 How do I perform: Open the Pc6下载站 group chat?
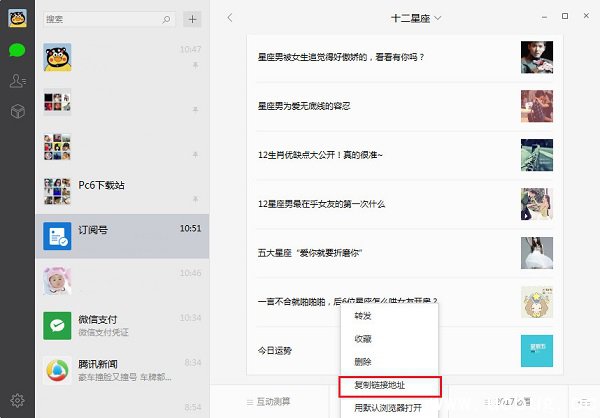tap(122, 191)
